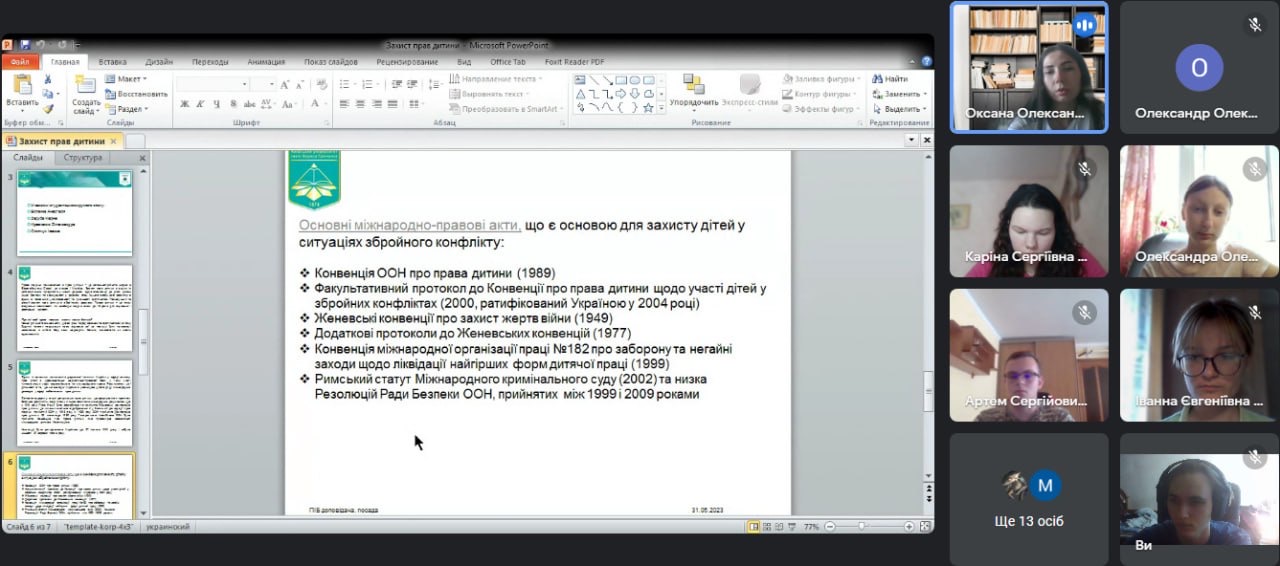Select the five-point star shape

click(x=648, y=107)
